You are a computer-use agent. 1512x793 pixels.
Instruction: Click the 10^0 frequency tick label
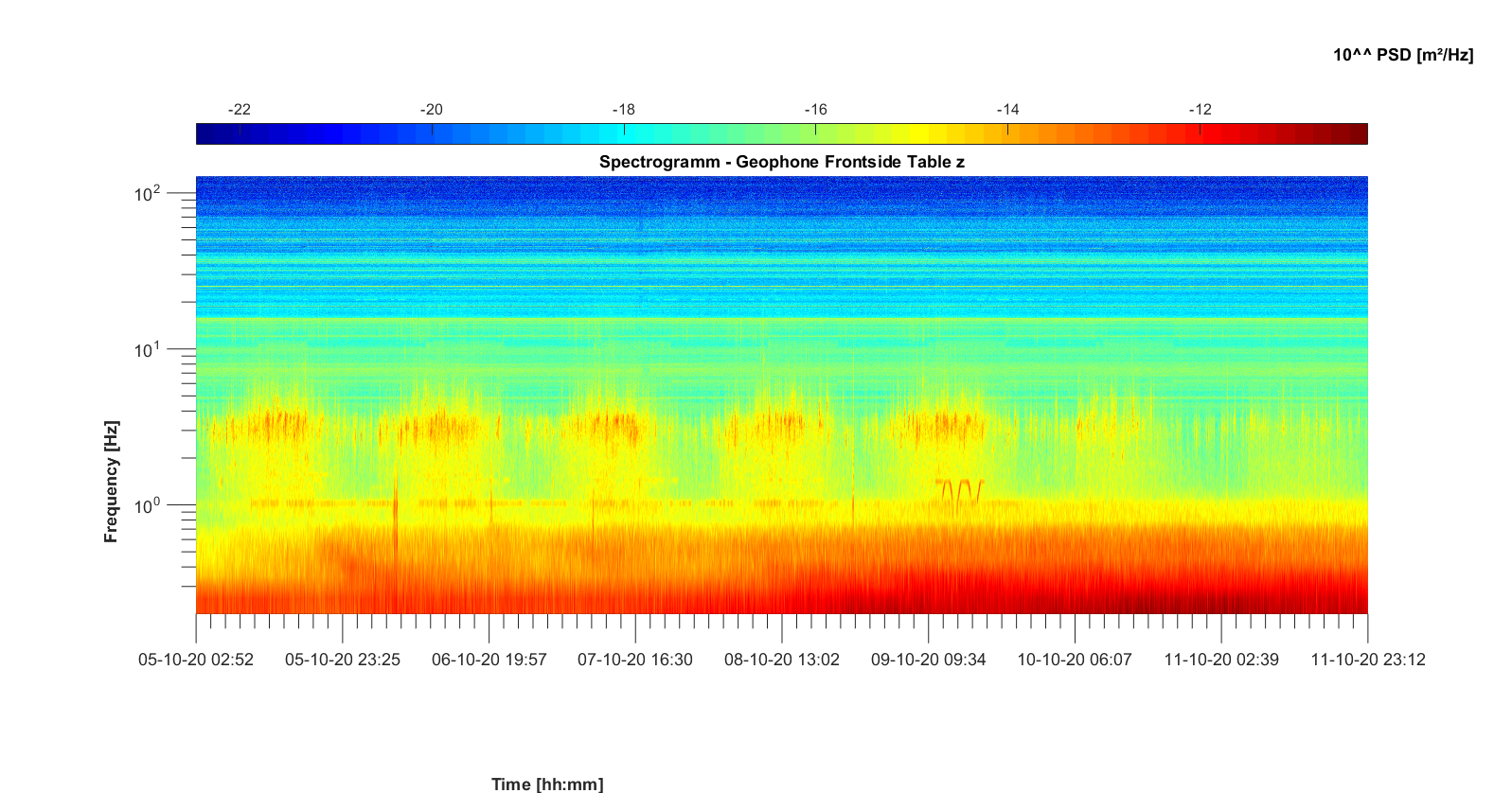tap(149, 506)
